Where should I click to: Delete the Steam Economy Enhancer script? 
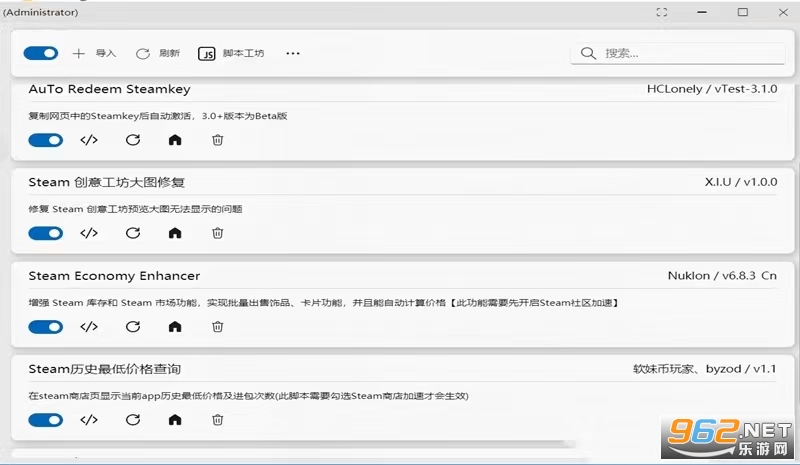tap(217, 327)
